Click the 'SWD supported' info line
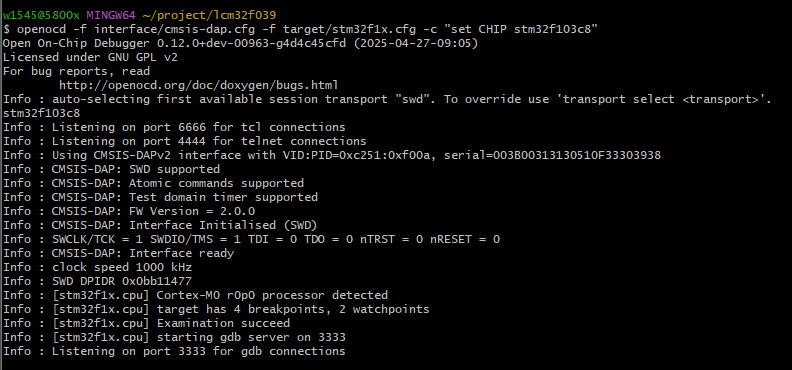 [x=112, y=169]
